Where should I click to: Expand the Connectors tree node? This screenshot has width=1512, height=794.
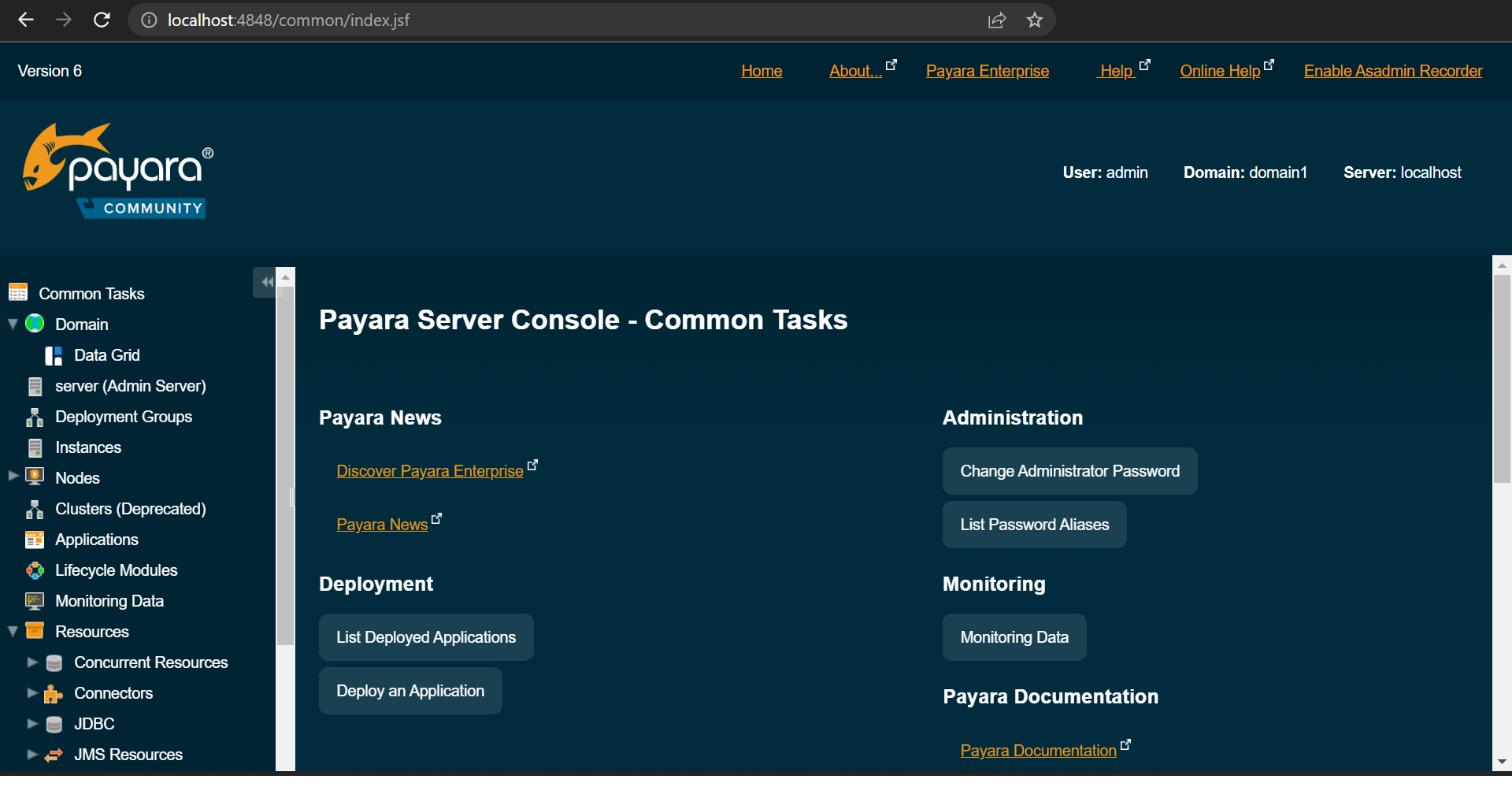32,692
